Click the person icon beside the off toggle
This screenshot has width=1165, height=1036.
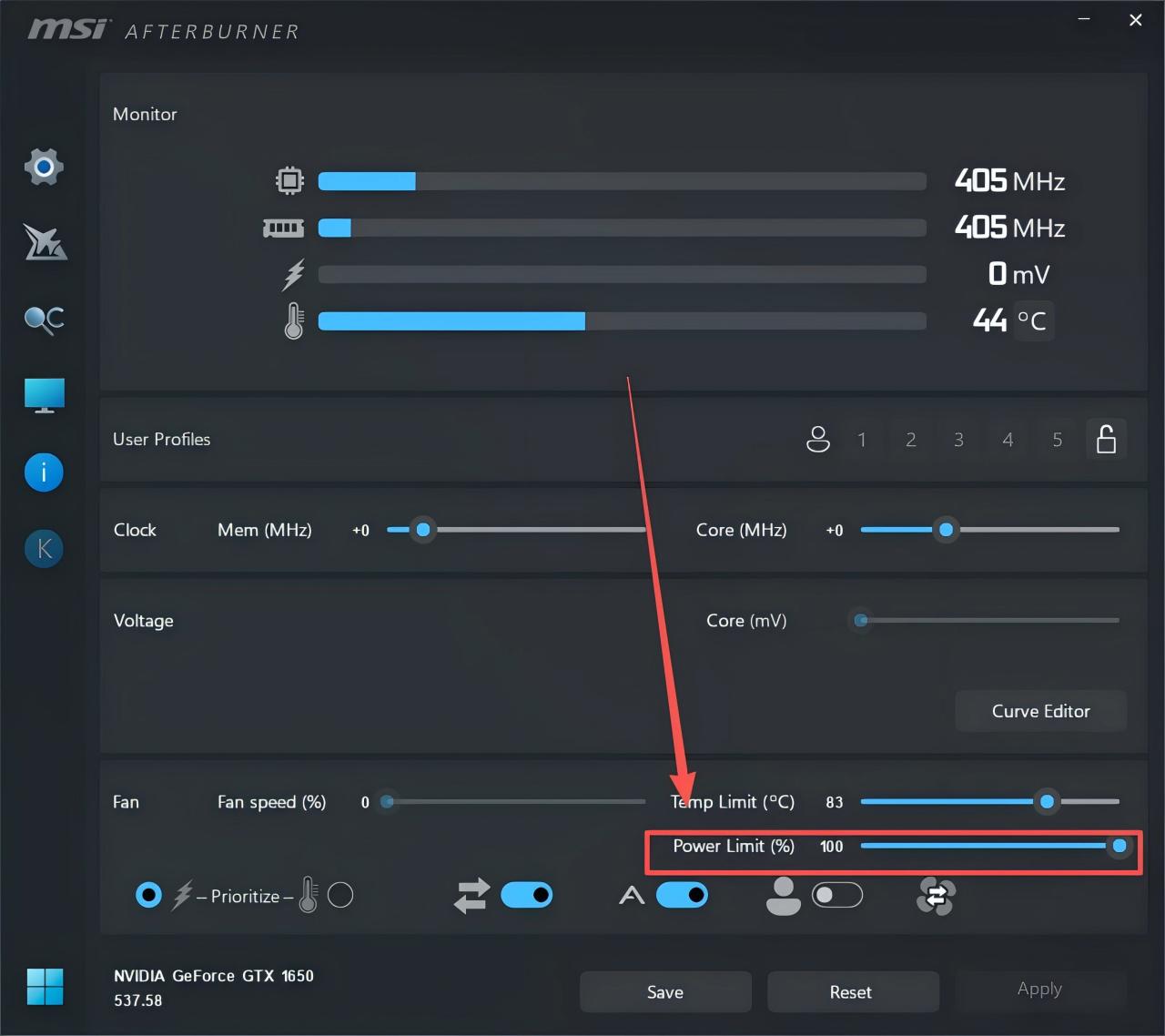783,896
